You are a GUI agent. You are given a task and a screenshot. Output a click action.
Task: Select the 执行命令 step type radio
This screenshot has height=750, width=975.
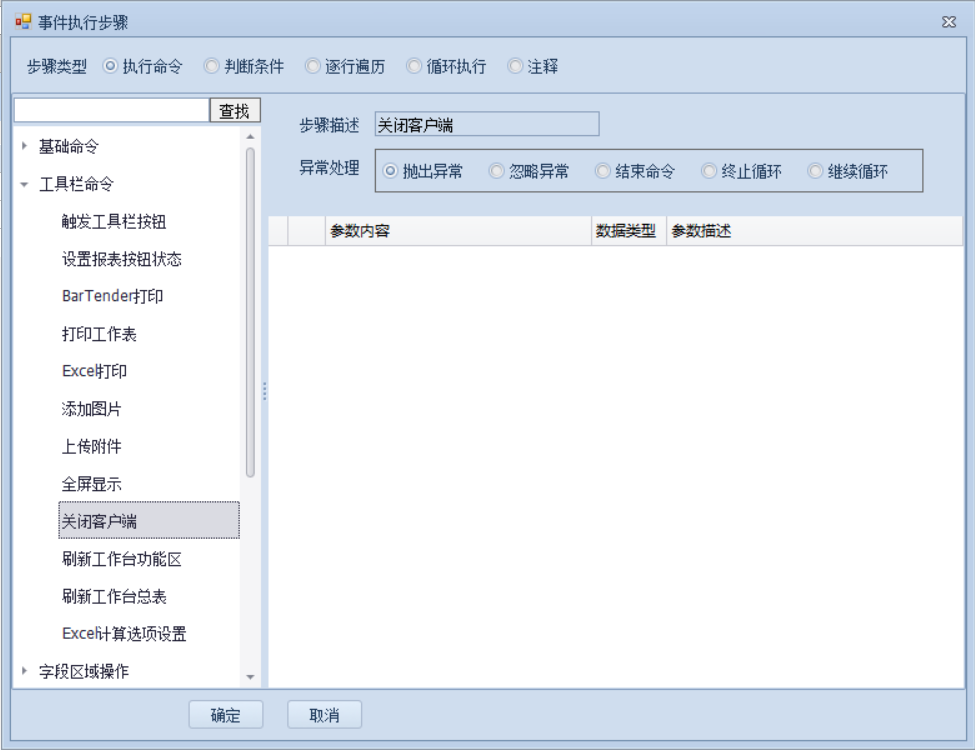[110, 67]
